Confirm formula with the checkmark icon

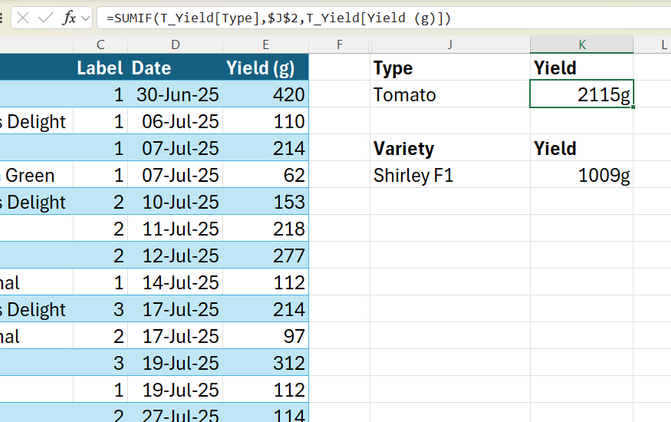click(45, 18)
